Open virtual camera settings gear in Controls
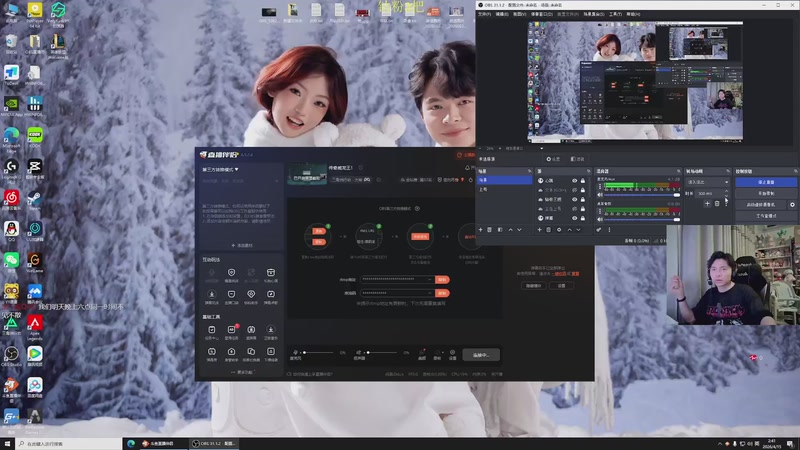 (792, 205)
